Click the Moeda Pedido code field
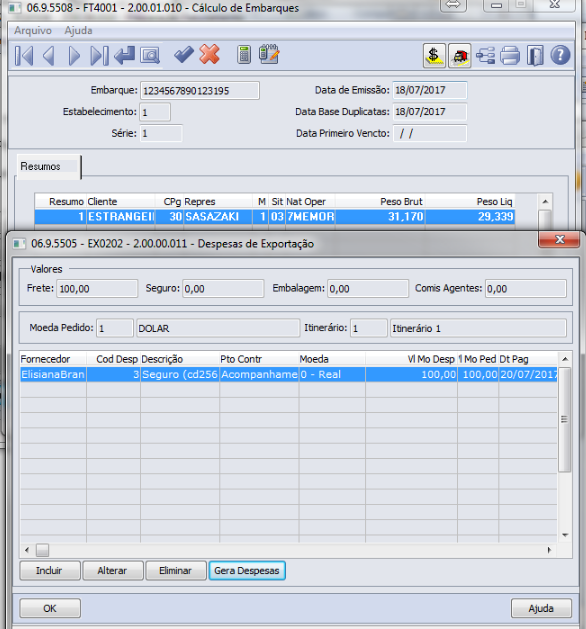 click(x=115, y=328)
